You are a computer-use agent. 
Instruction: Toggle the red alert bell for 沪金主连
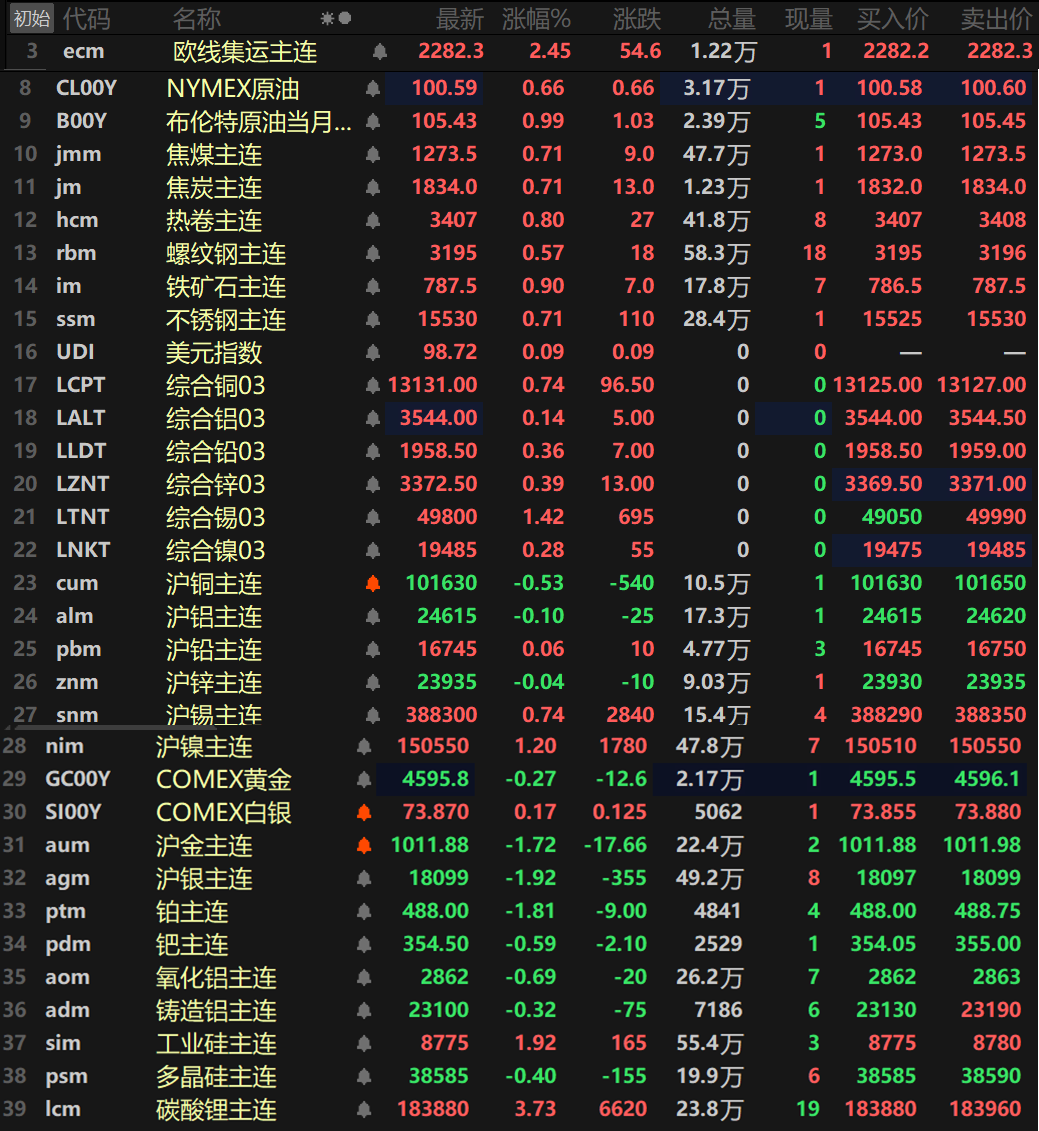[364, 846]
